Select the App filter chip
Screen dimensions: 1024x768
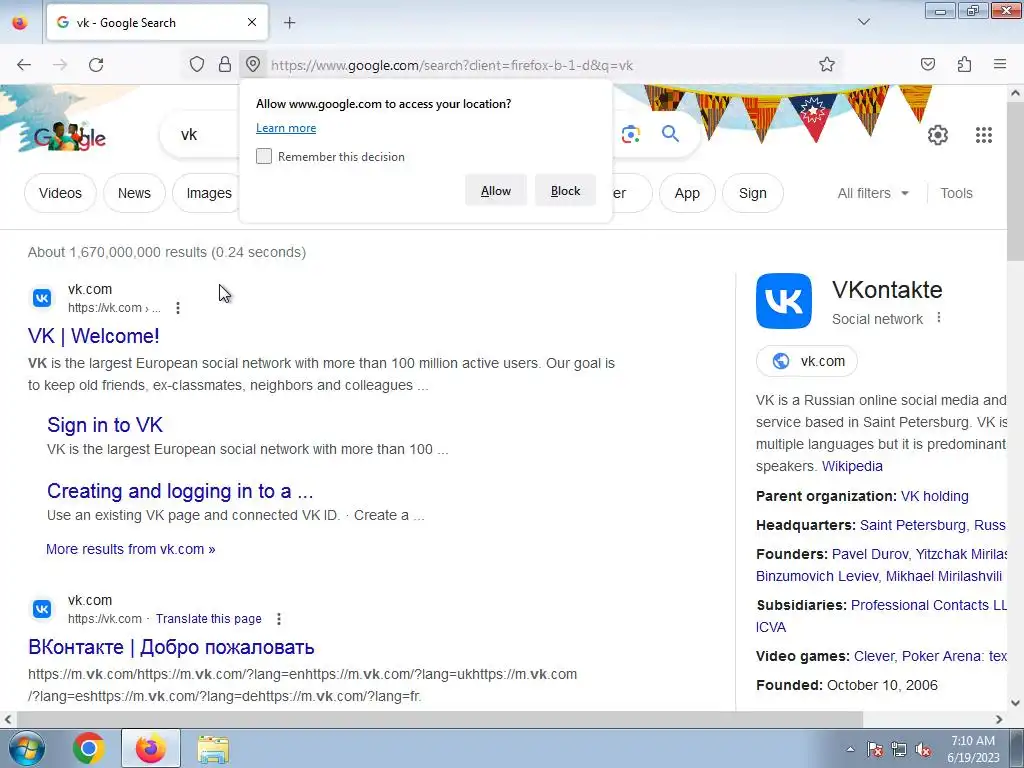point(687,193)
